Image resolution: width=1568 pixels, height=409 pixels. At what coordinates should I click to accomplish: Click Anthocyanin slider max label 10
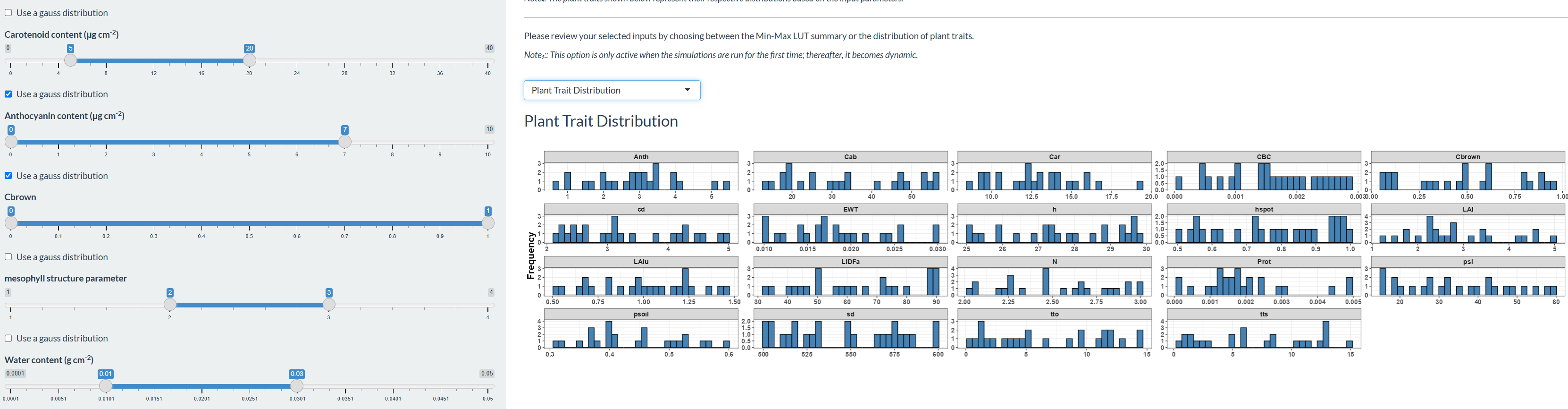pos(489,129)
